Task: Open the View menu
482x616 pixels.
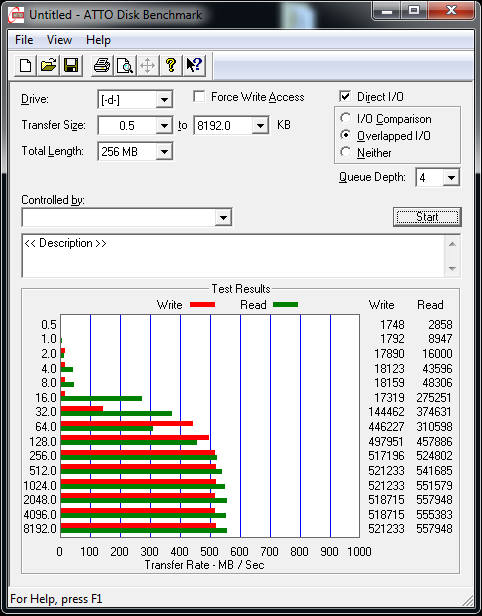Action: pos(59,40)
